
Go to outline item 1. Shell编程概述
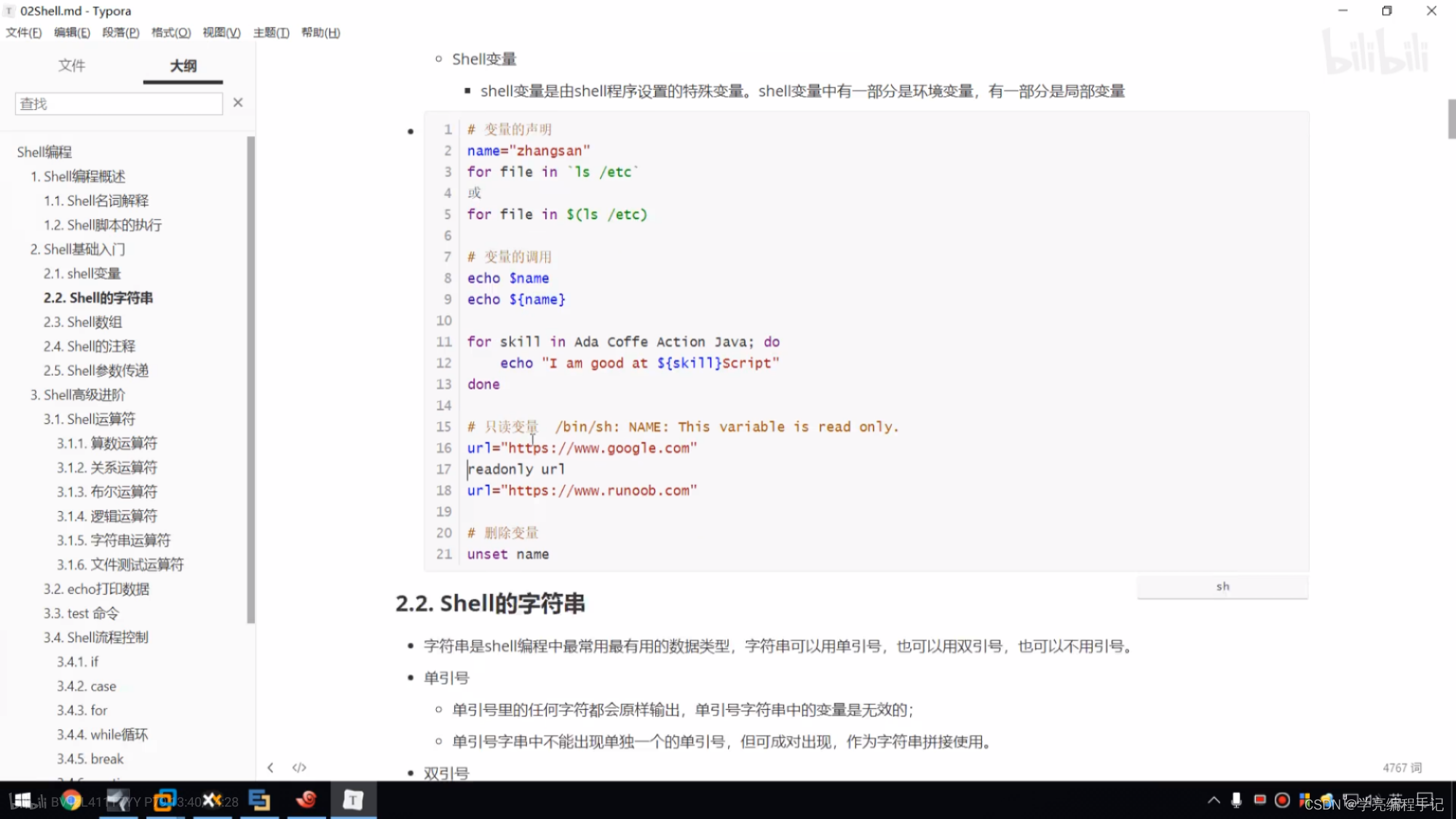pyautogui.click(x=78, y=176)
